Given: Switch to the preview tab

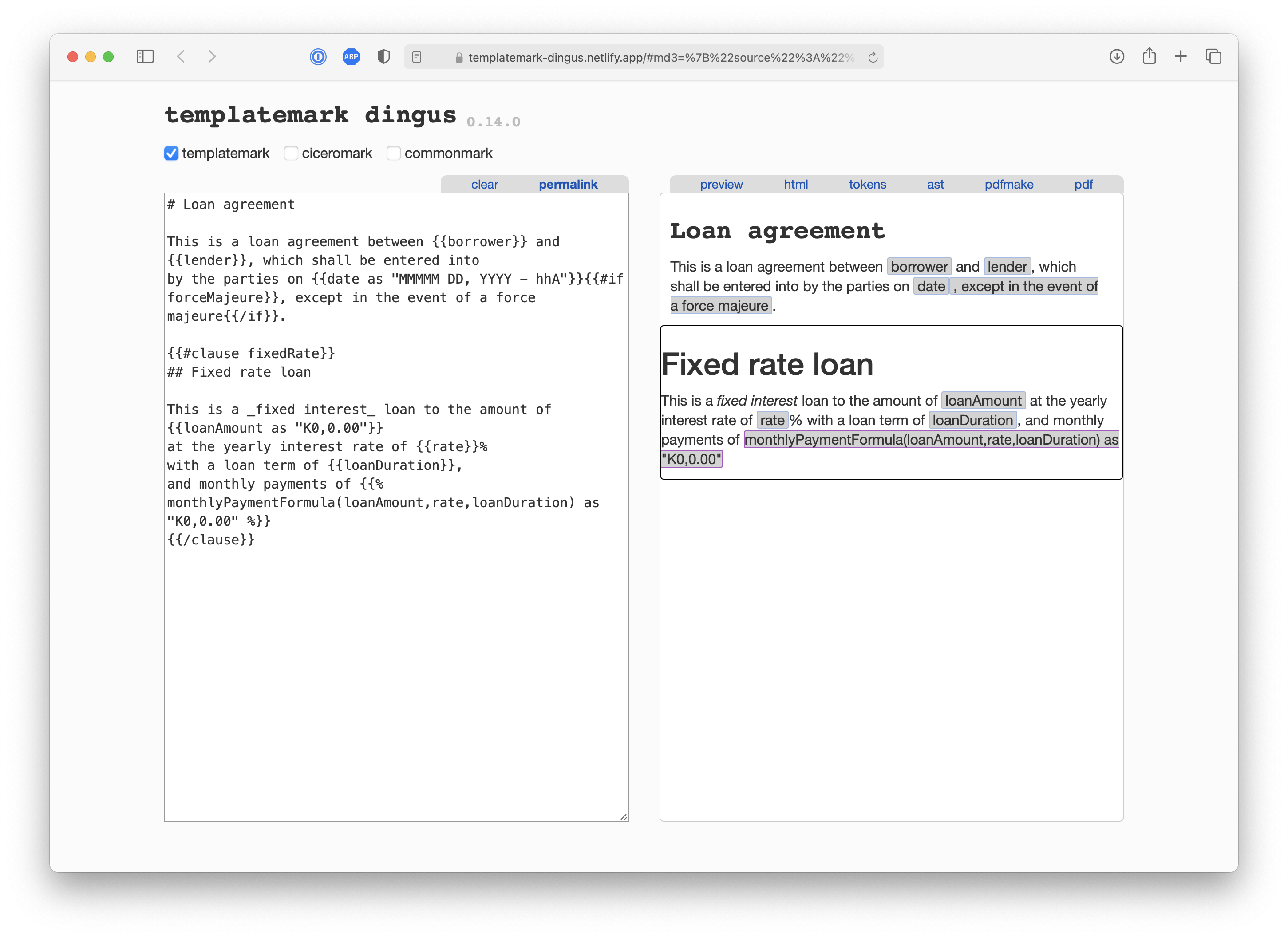Looking at the screenshot, I should point(721,185).
